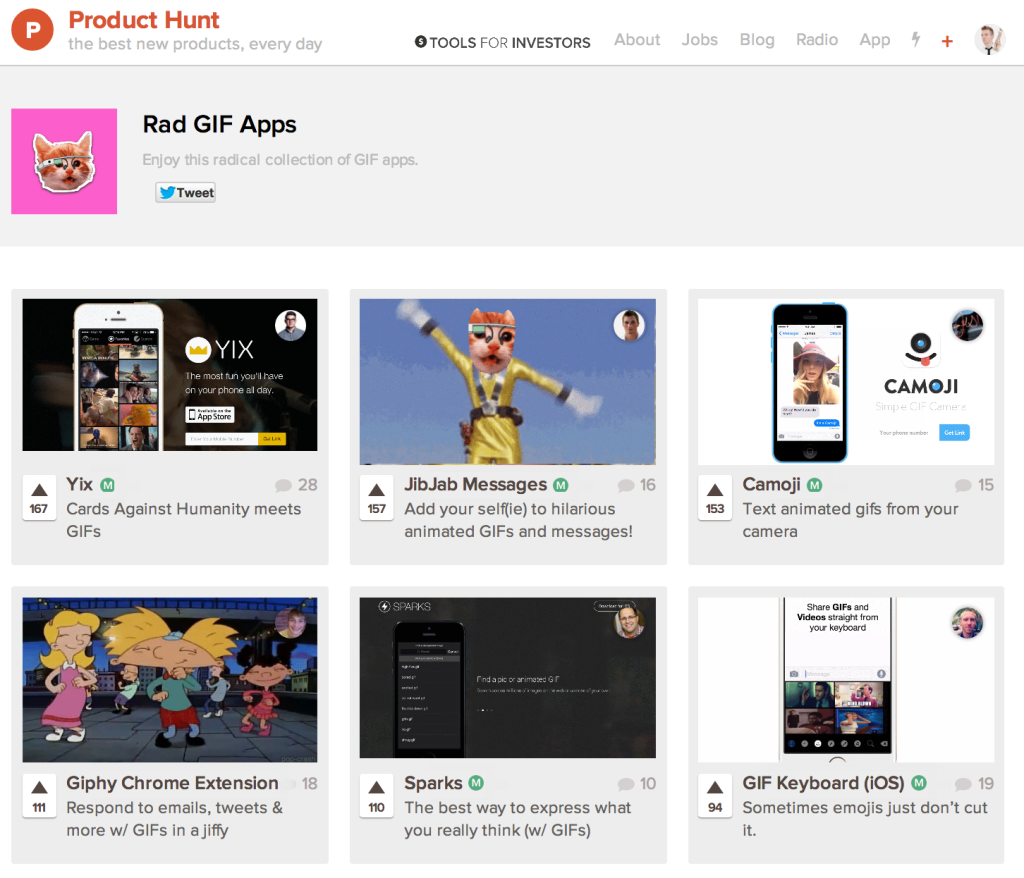Upvote the Sparks product
This screenshot has width=1024, height=878.
click(377, 796)
